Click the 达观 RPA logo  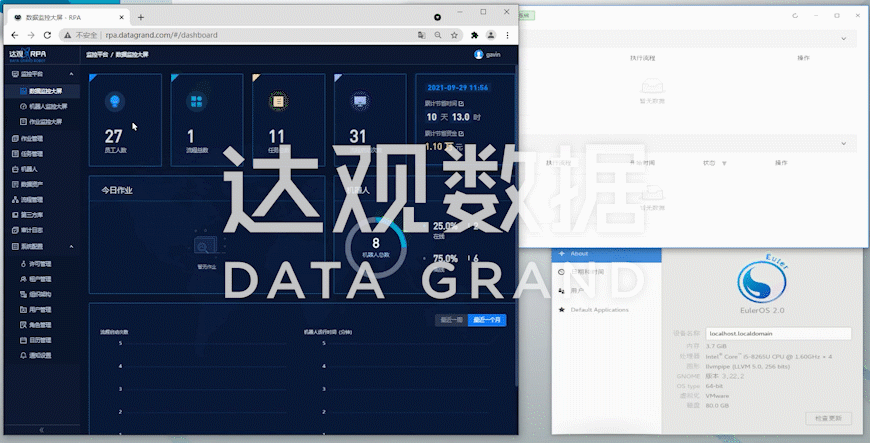[28, 54]
